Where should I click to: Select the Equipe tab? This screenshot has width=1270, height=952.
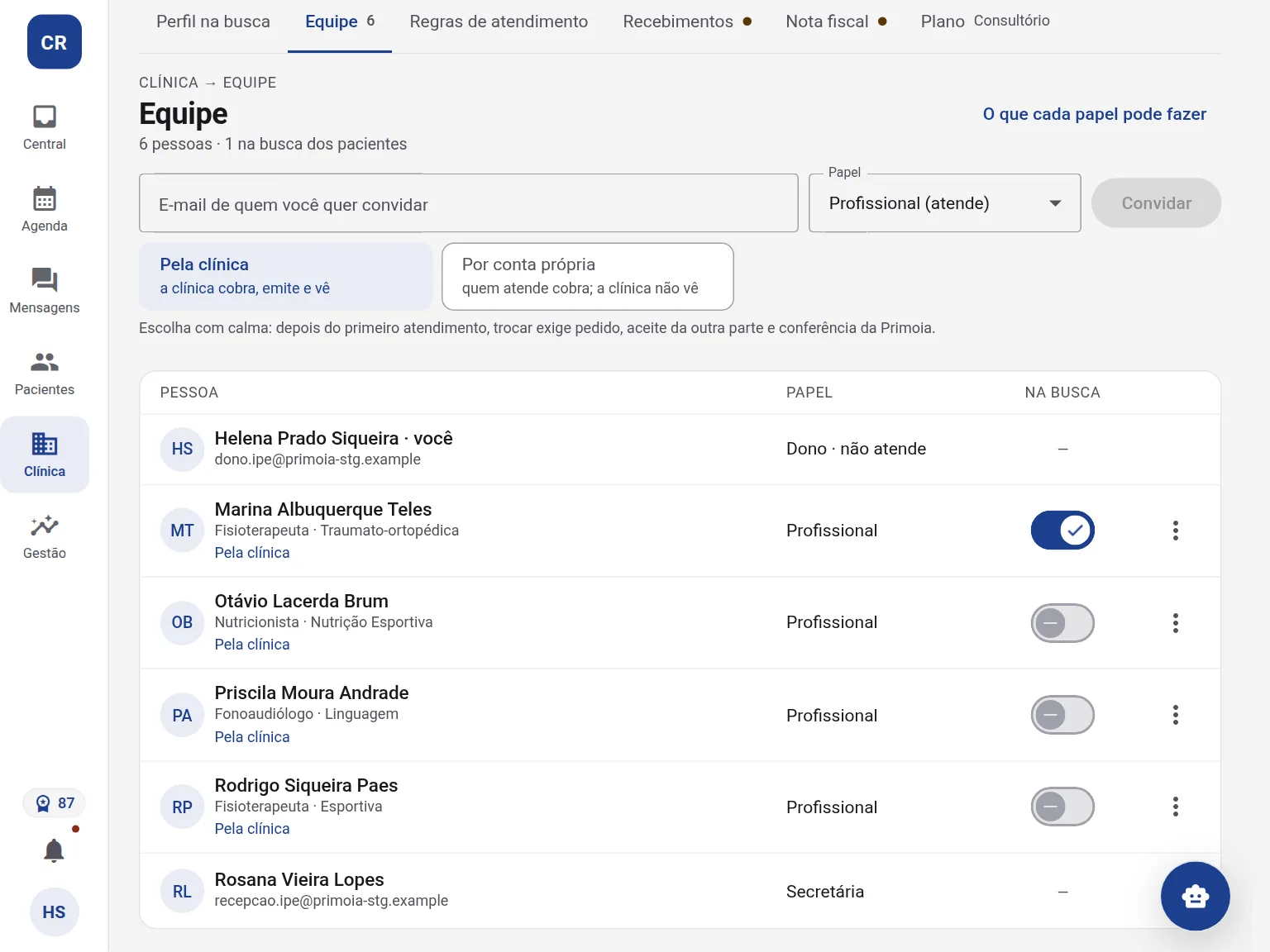tap(340, 21)
